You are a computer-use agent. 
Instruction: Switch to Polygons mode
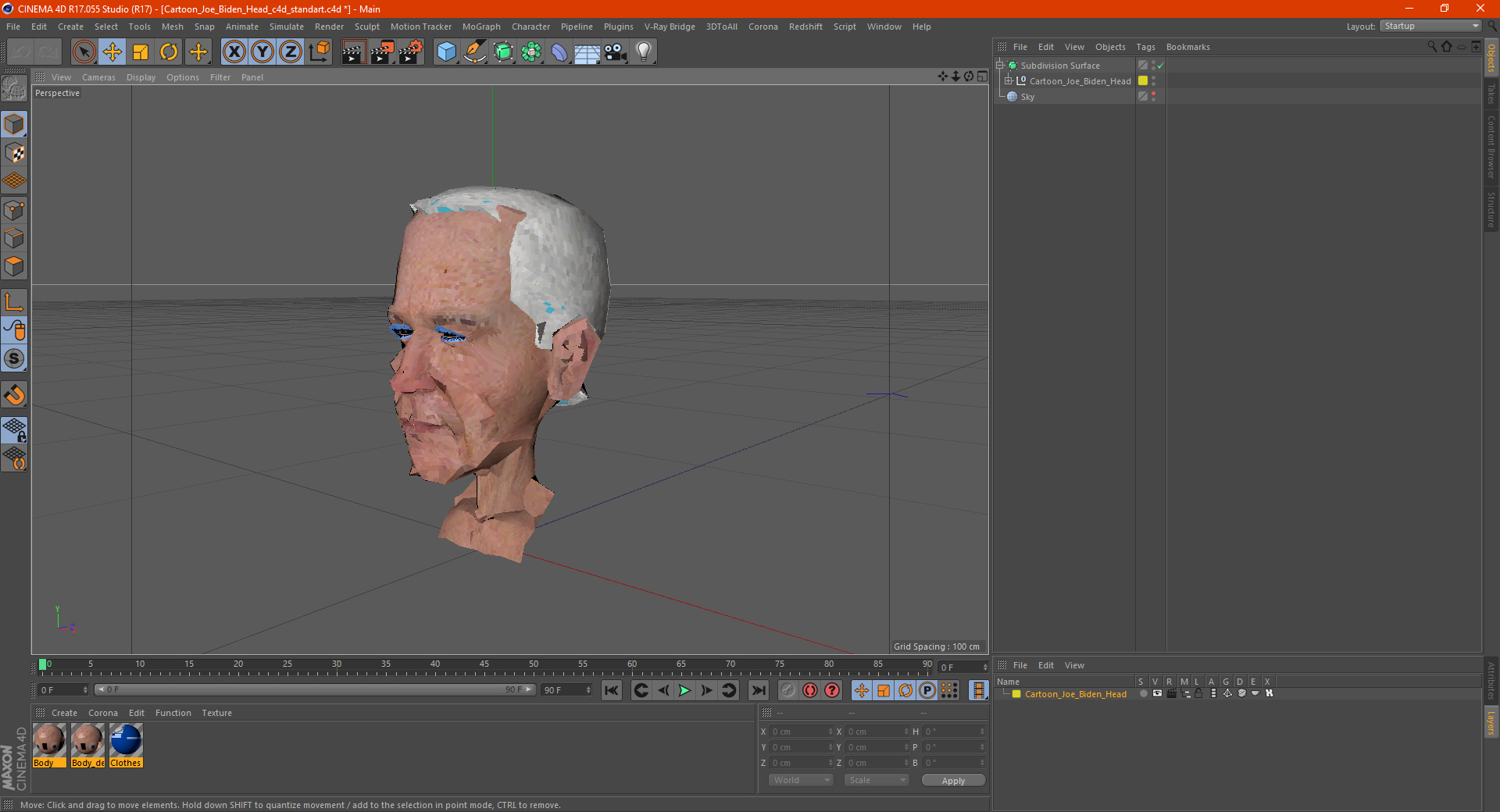[x=14, y=266]
